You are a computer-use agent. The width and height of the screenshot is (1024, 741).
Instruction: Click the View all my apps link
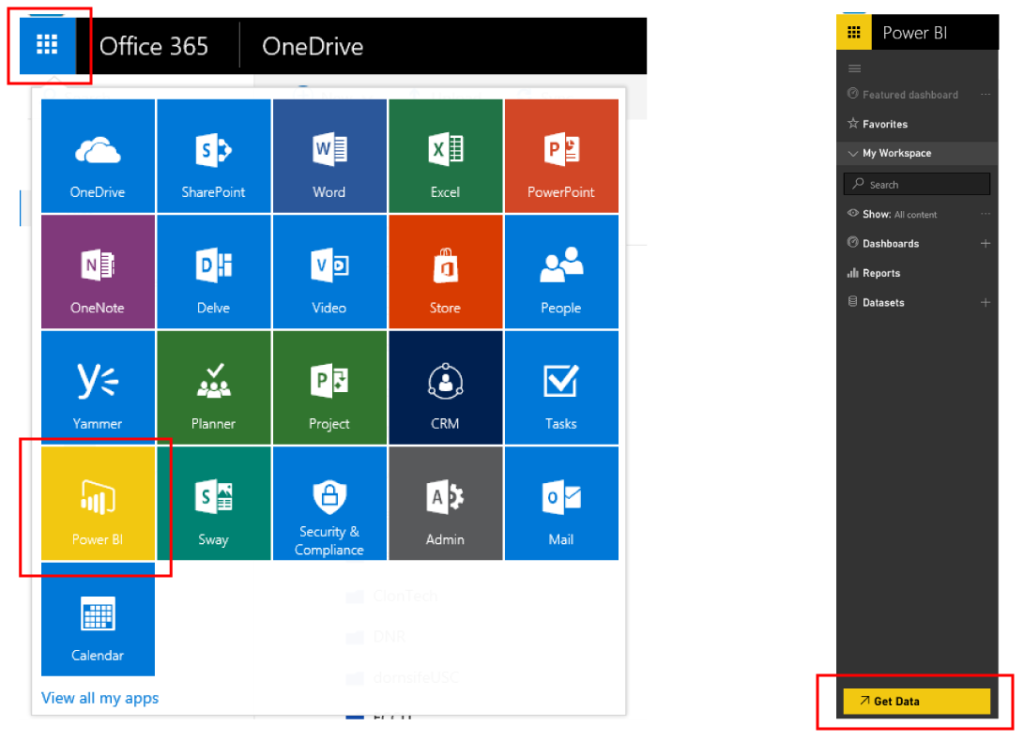pyautogui.click(x=100, y=698)
